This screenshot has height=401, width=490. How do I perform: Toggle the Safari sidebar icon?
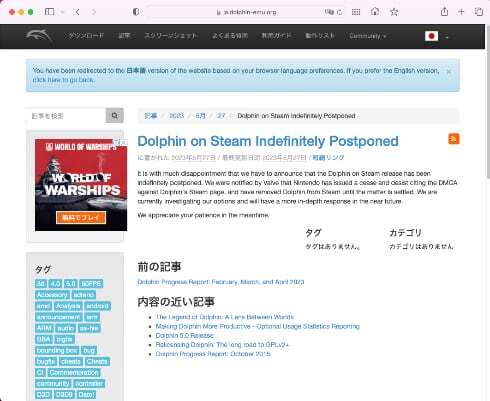pyautogui.click(x=49, y=12)
